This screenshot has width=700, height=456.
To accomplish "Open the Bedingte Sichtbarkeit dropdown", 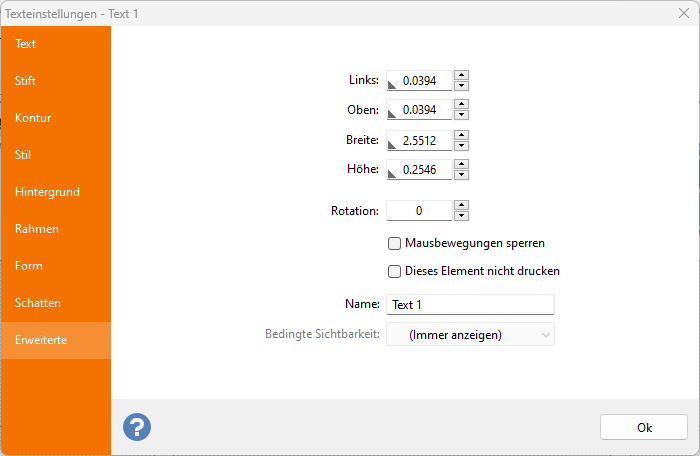I will [470, 334].
